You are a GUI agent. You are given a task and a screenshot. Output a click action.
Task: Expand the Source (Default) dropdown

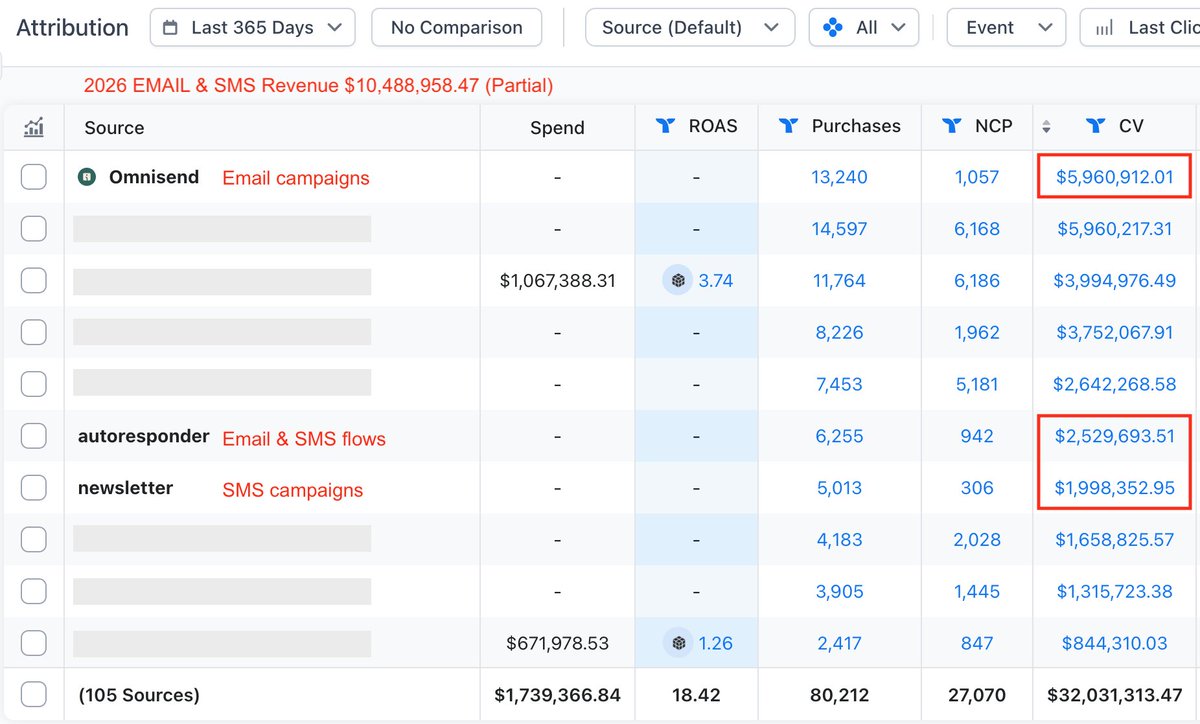(690, 28)
